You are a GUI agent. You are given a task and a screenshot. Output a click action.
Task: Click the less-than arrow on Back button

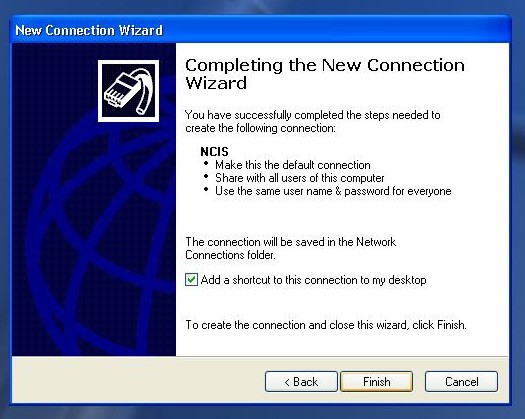click(287, 382)
